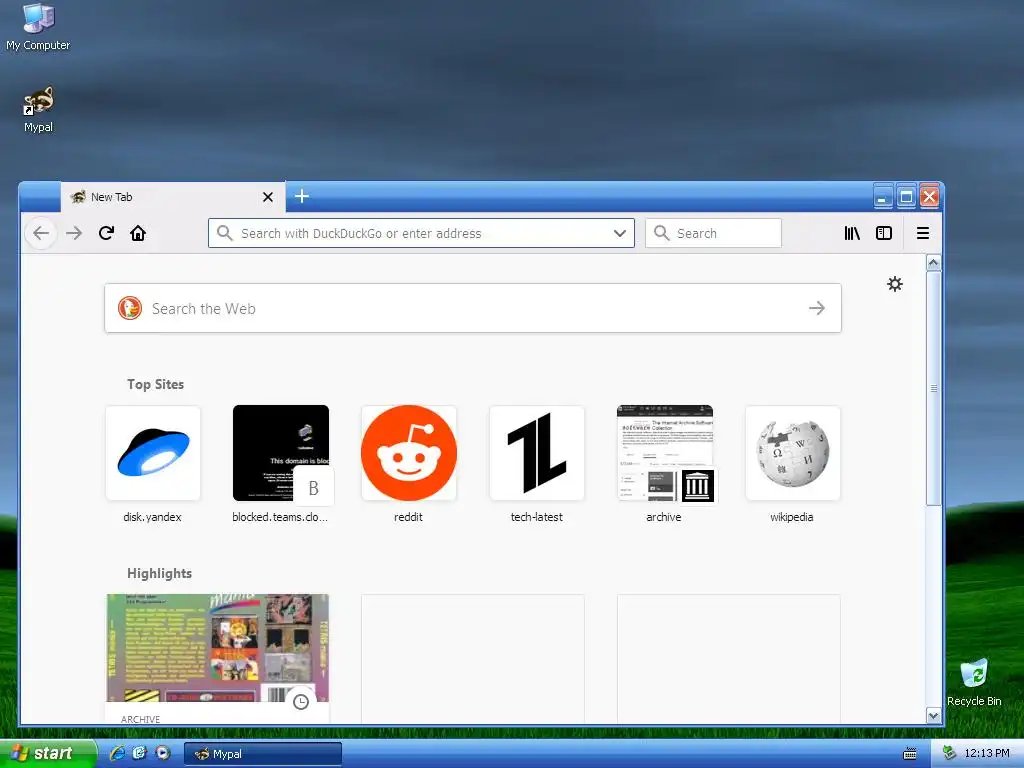Go to the Home page icon
Viewport: 1024px width, 768px height.
click(138, 233)
